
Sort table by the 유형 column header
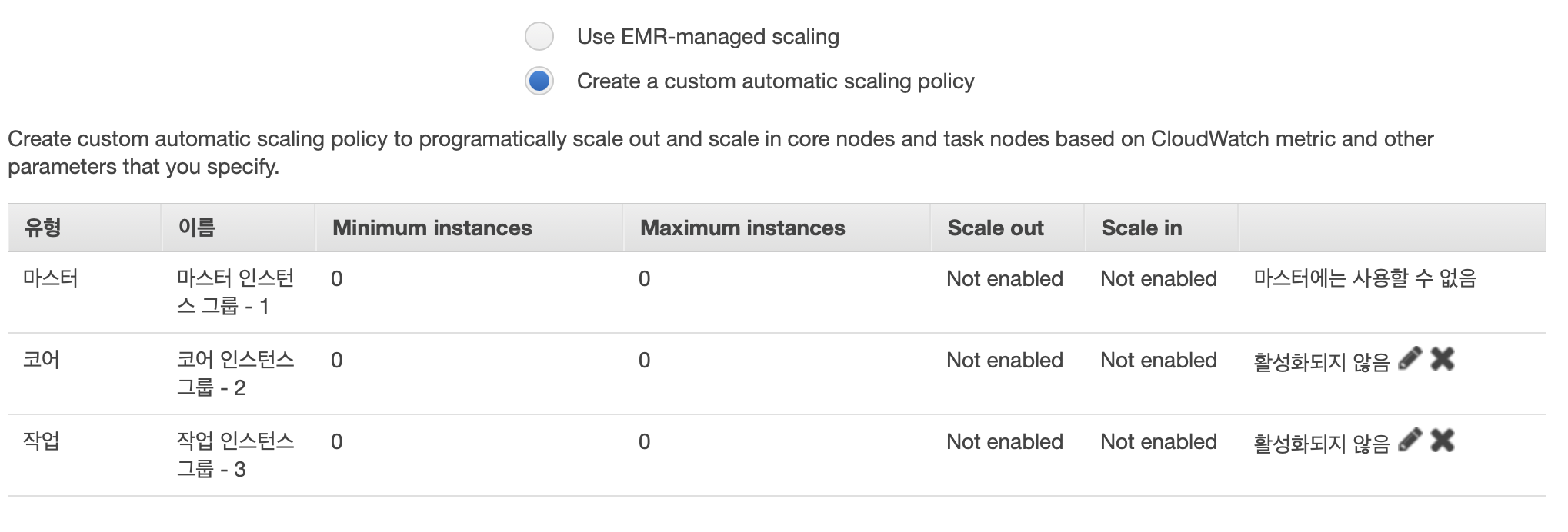pyautogui.click(x=43, y=228)
